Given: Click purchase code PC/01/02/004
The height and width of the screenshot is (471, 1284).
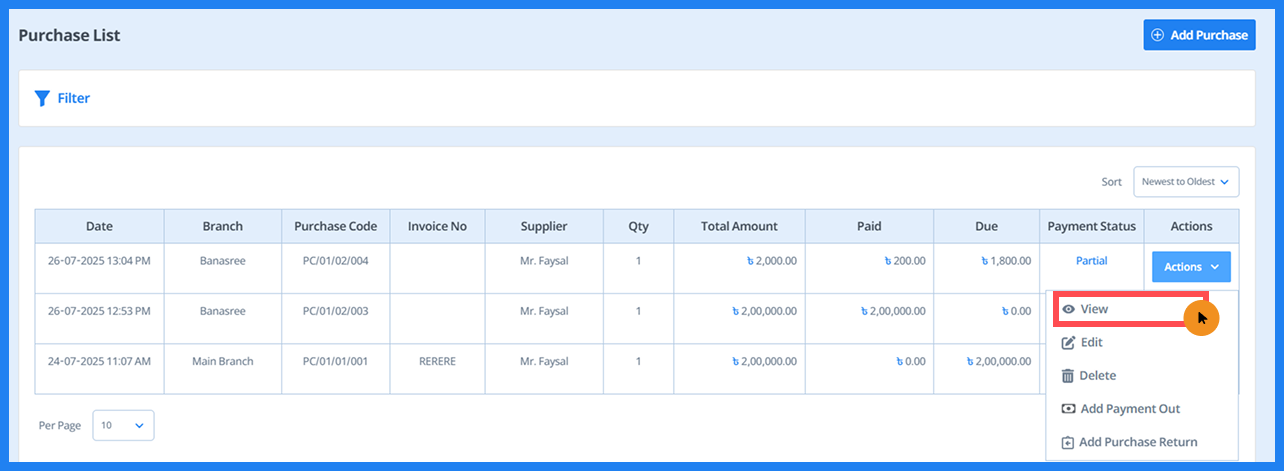Looking at the screenshot, I should tap(335, 261).
